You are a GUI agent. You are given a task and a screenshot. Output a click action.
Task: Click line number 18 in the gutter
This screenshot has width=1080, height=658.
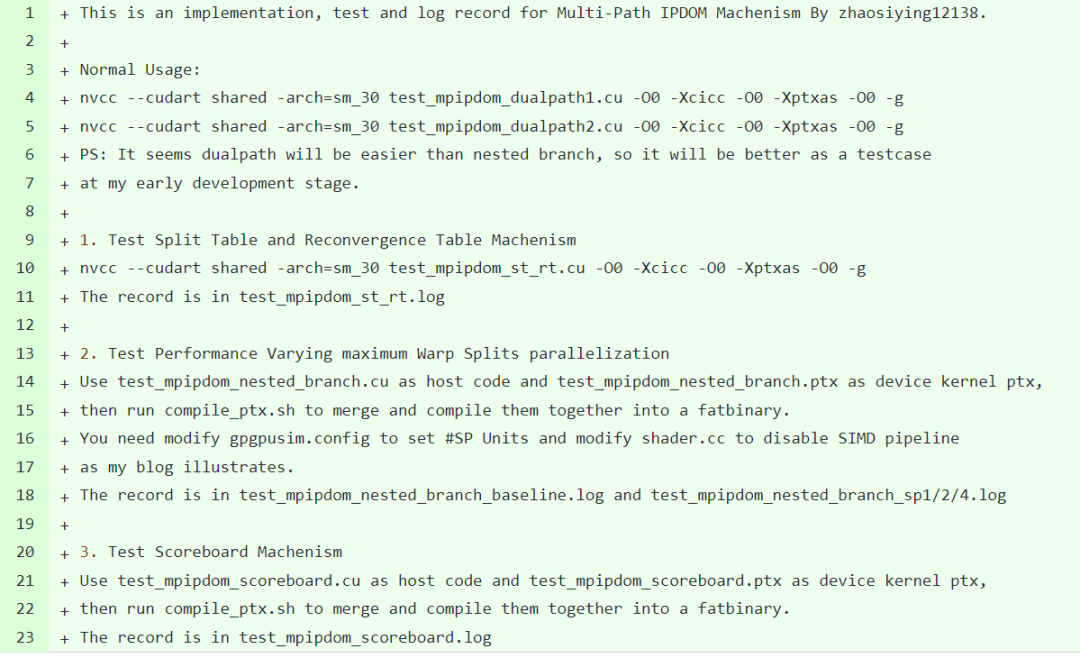click(26, 495)
